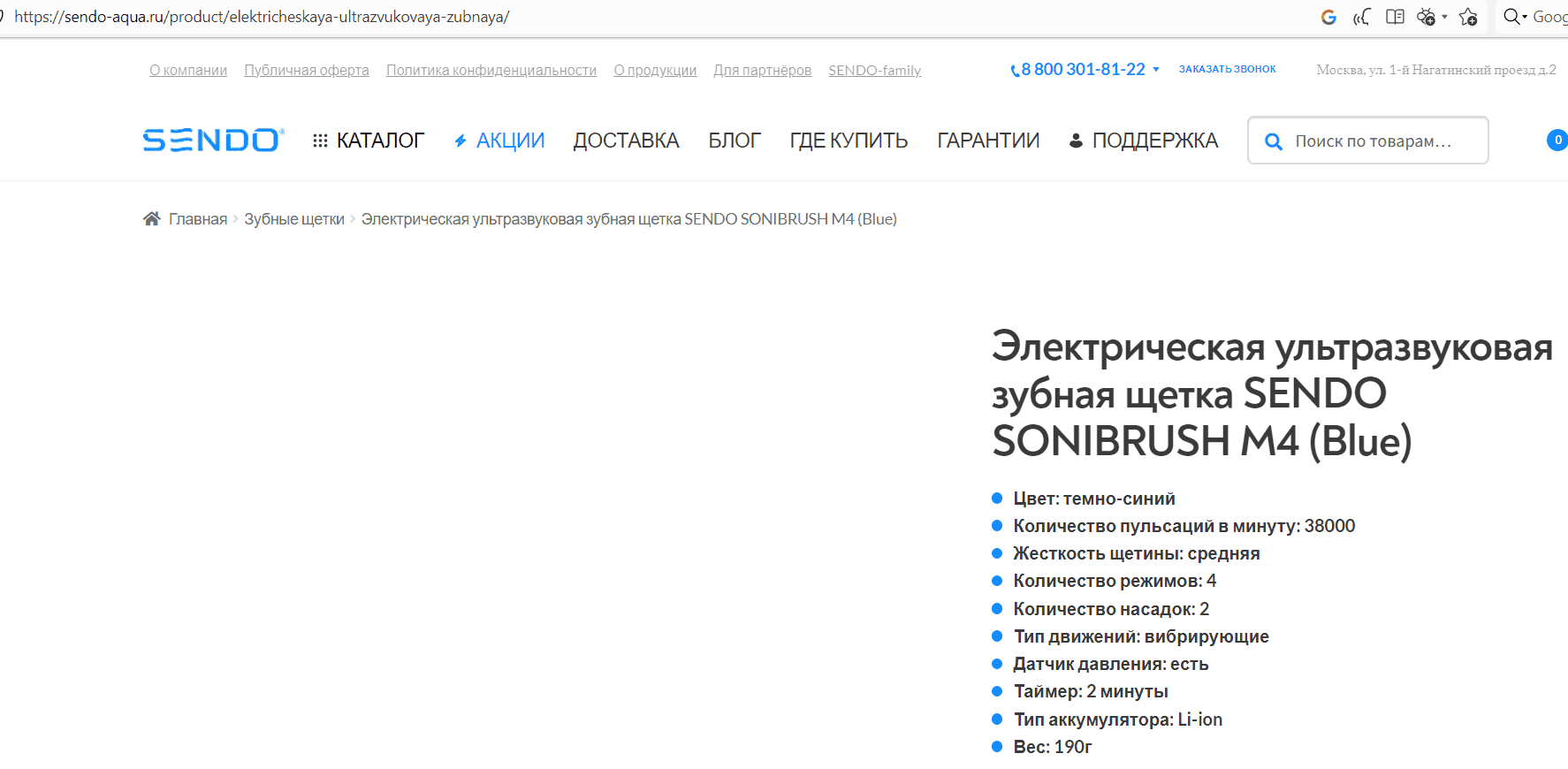Open the search engine magnifier dropdown
Image resolution: width=1568 pixels, height=769 pixels.
[1515, 17]
